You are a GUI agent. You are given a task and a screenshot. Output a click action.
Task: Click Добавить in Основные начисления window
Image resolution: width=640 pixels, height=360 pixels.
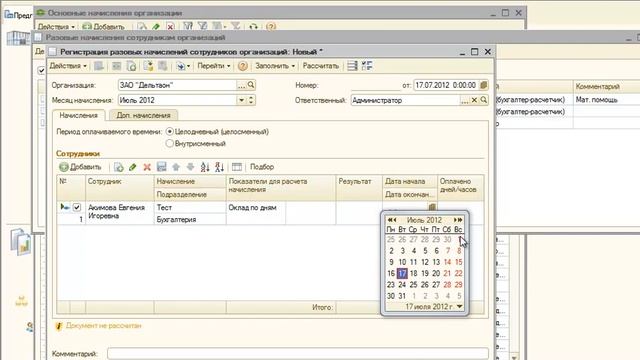(104, 27)
